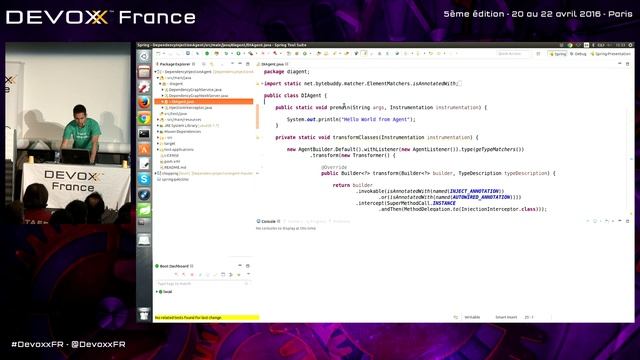Click the red stop icon in Boot Dashboard
The image size is (640, 360).
click(x=192, y=275)
